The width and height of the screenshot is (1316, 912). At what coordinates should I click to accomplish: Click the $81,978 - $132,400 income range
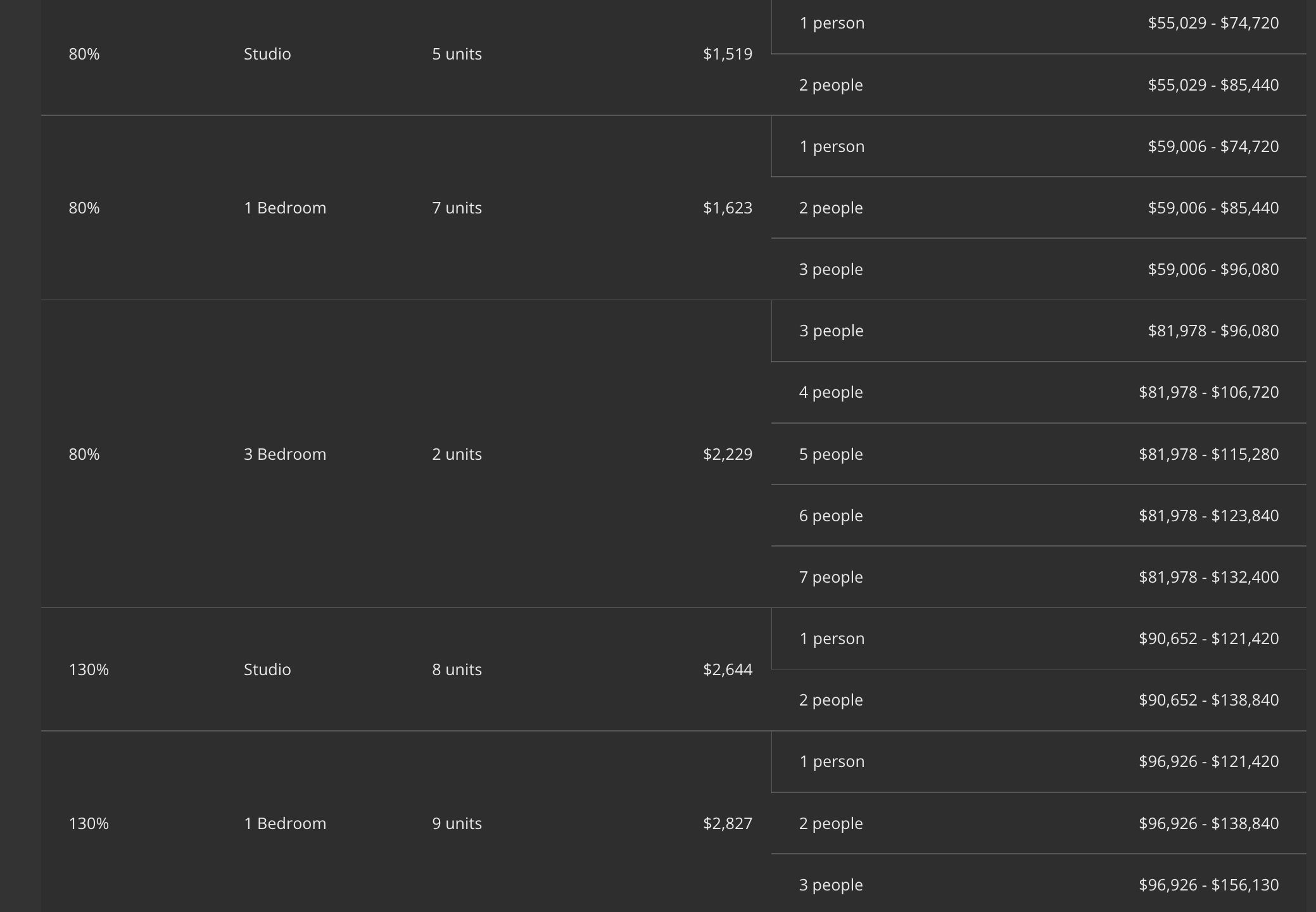pyautogui.click(x=1208, y=577)
